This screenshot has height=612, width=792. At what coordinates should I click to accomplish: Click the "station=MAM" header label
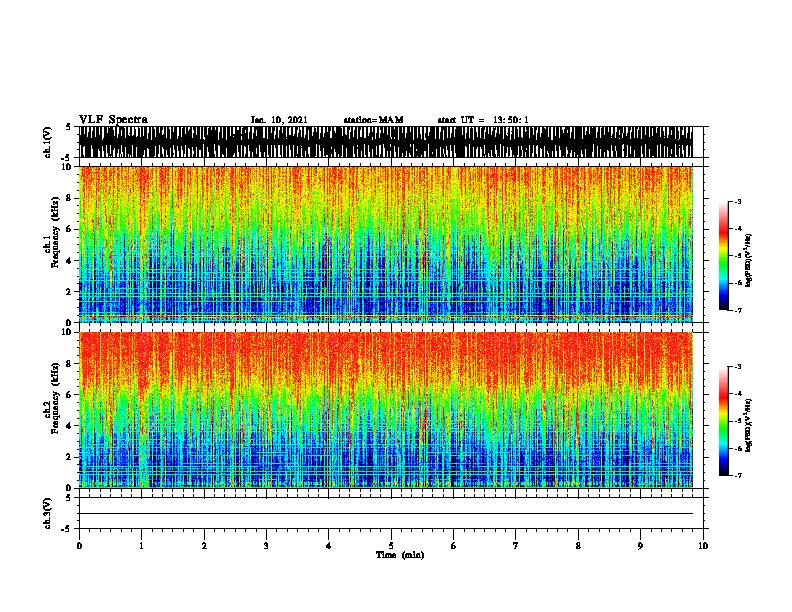tap(373, 120)
